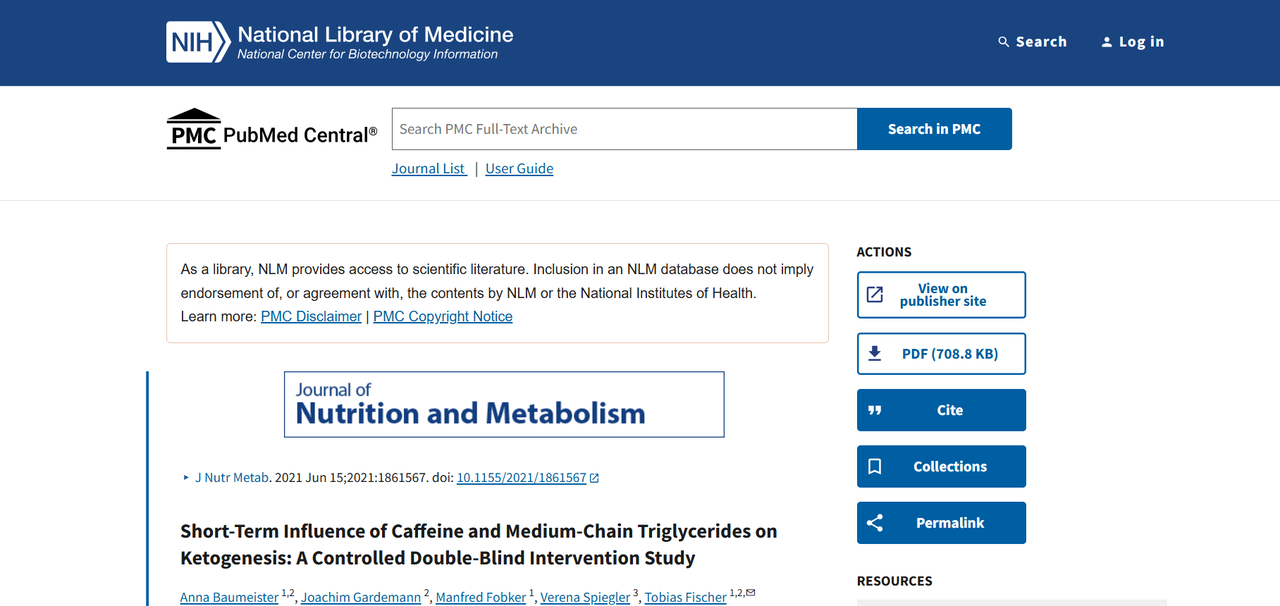Image resolution: width=1280 pixels, height=606 pixels.
Task: Click the Permalink share icon
Action: tap(875, 523)
